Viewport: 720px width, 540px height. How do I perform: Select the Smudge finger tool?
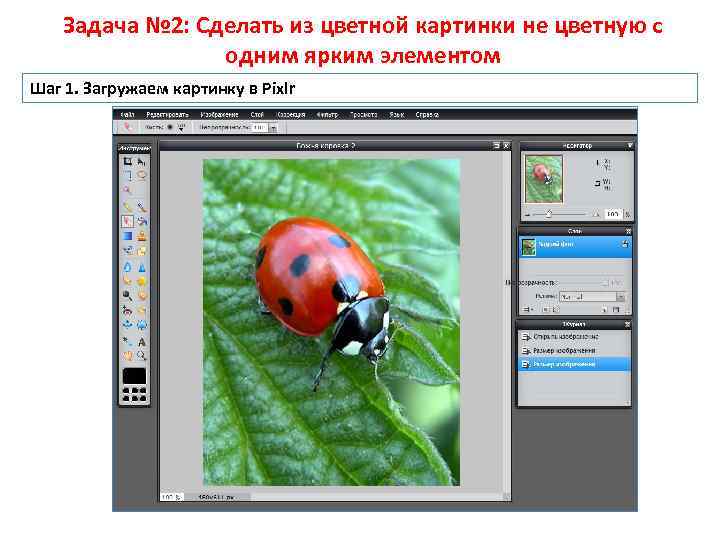[x=127, y=281]
